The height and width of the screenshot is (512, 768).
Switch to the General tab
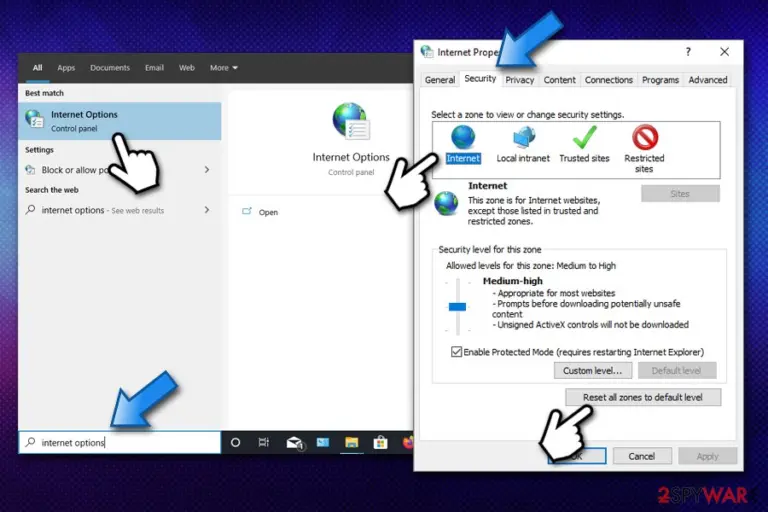click(x=440, y=80)
